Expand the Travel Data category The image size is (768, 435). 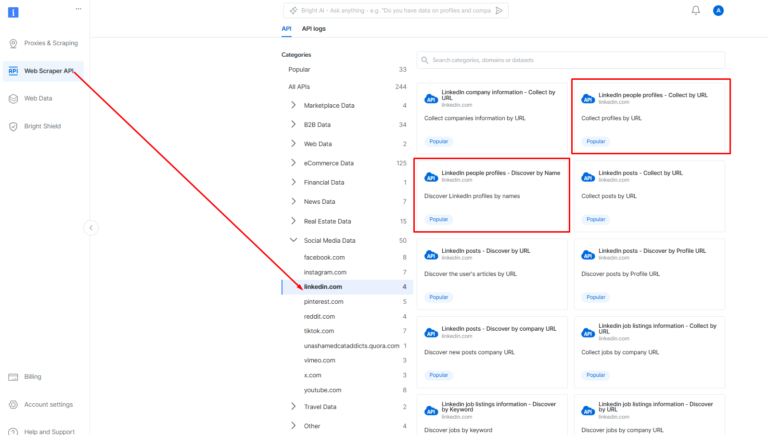[x=293, y=407]
